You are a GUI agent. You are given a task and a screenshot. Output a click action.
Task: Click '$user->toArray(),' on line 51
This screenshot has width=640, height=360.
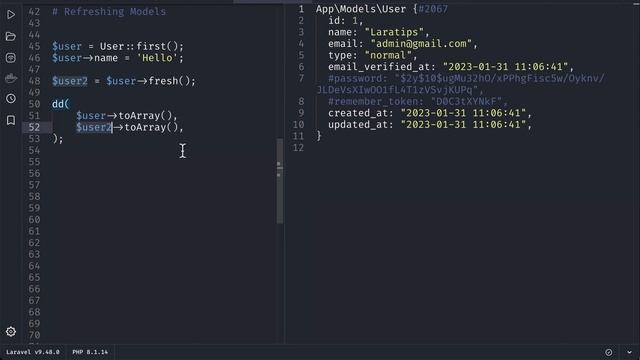click(x=127, y=116)
